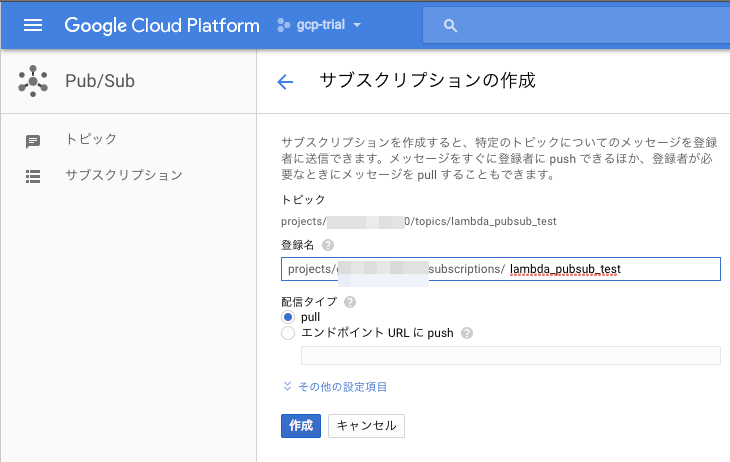The width and height of the screenshot is (730, 462).
Task: Click the Pub/Sub product icon
Action: click(33, 81)
